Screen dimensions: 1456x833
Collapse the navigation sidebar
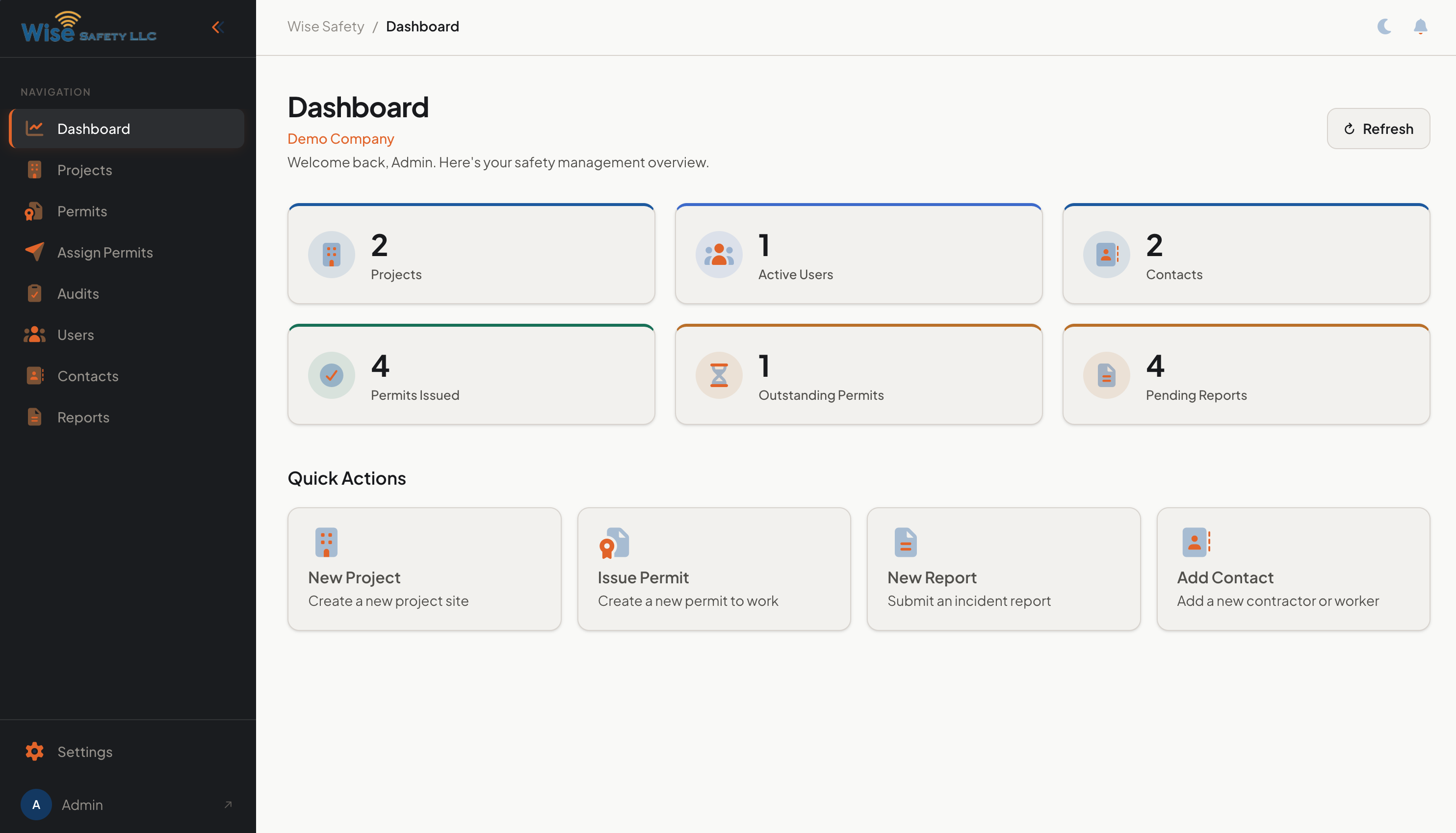point(216,26)
